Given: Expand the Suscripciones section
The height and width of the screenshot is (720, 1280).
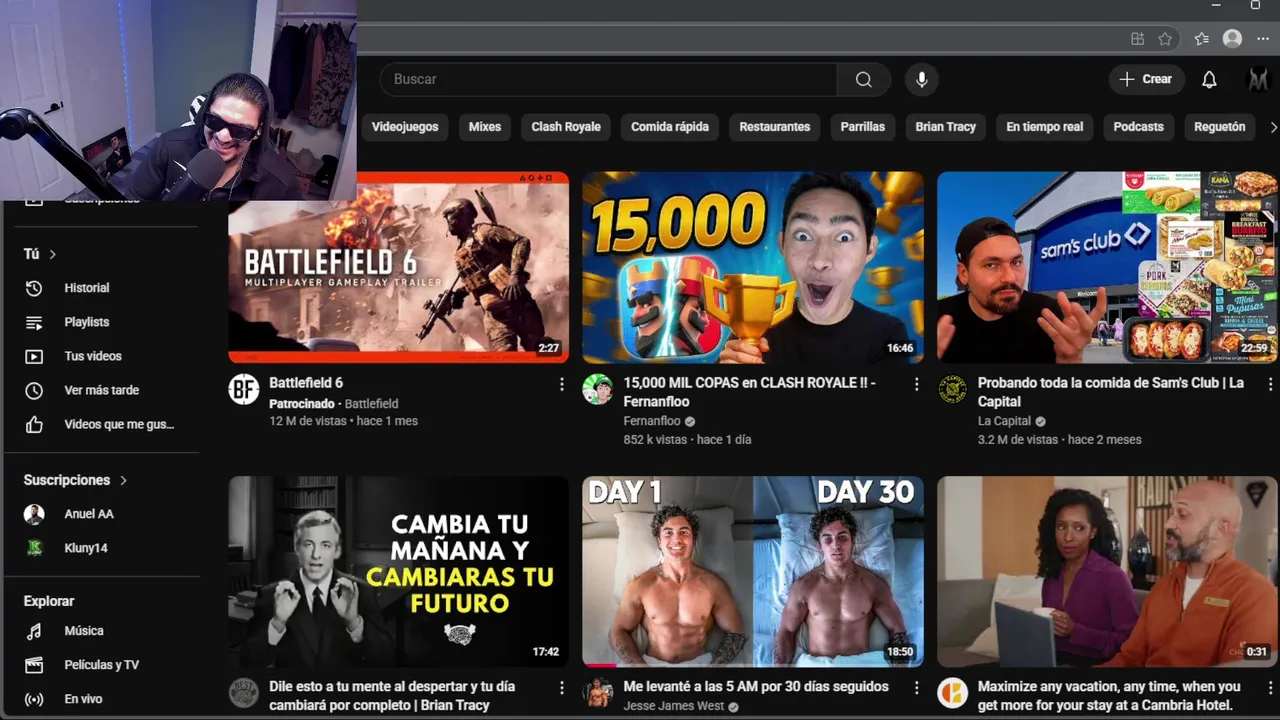Looking at the screenshot, I should tap(76, 480).
